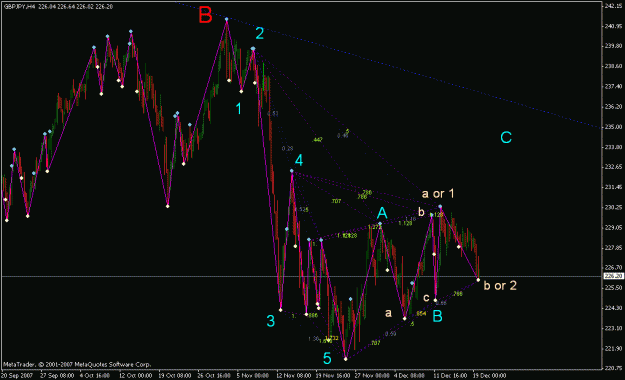This screenshot has width=625, height=380.
Task: Click the cyan C wave label
Action: 506,138
